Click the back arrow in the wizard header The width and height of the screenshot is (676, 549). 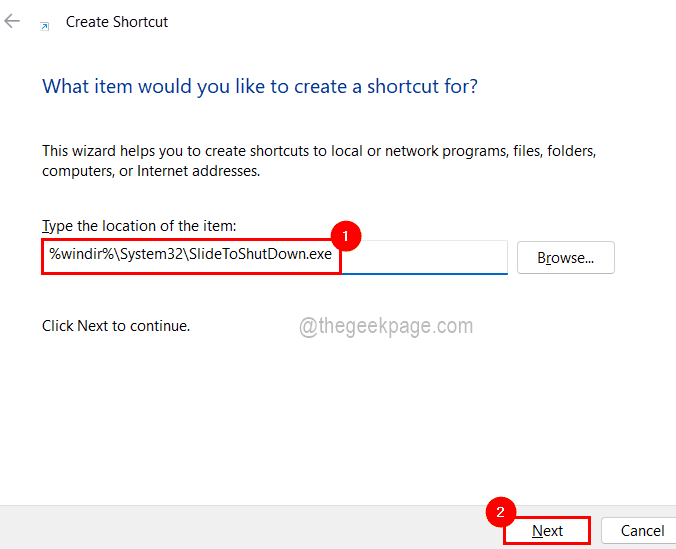coord(12,21)
